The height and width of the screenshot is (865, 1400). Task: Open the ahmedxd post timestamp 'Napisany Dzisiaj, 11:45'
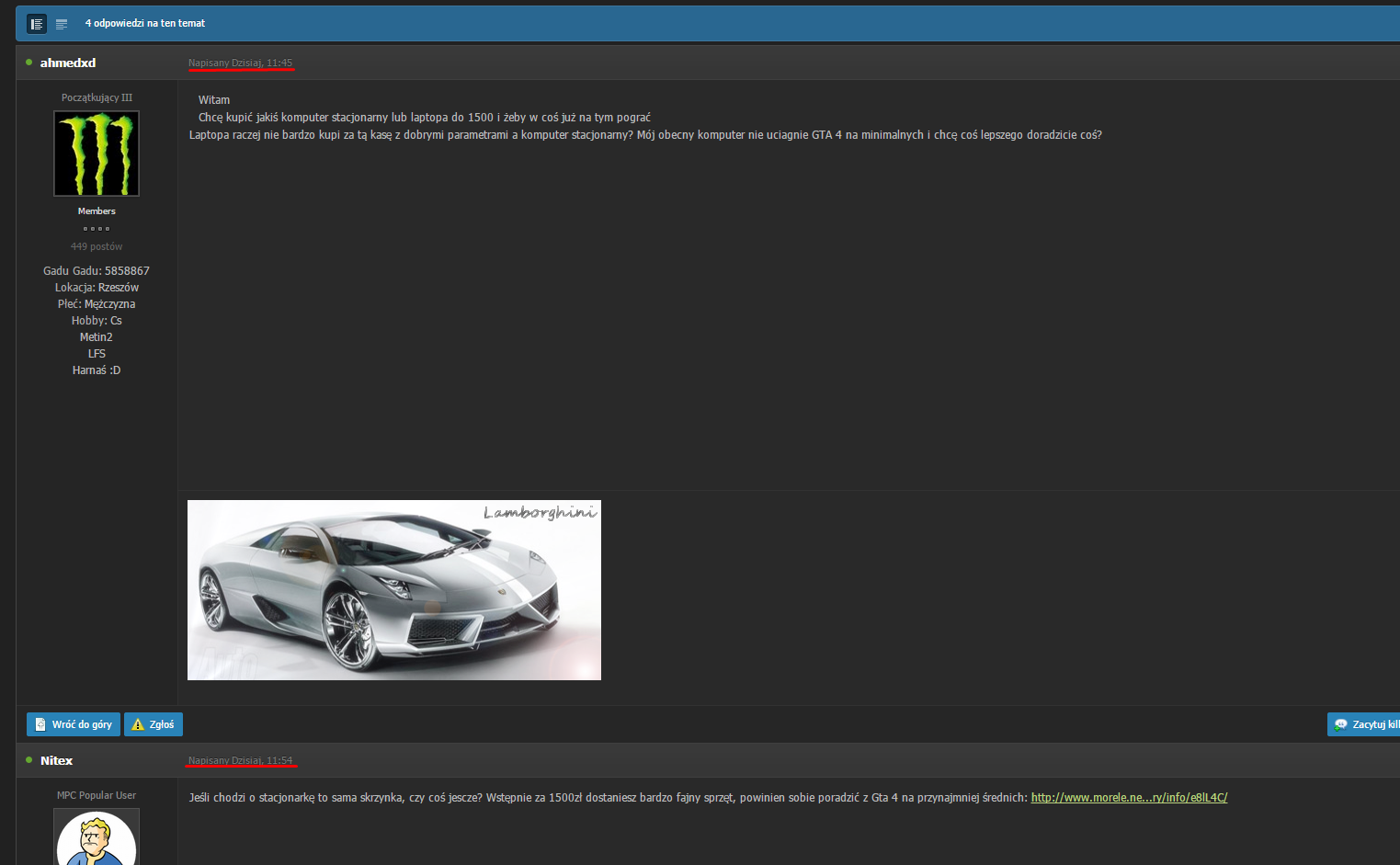[240, 63]
